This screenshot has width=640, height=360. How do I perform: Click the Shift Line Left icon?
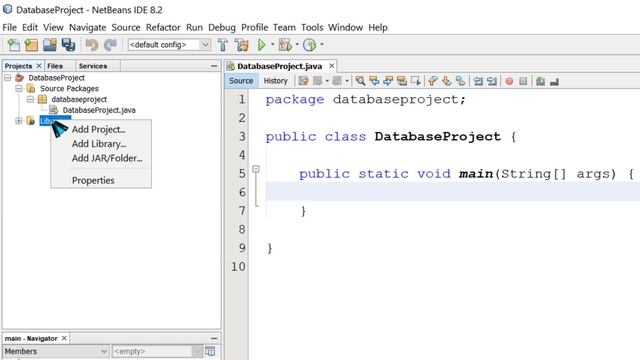478,81
